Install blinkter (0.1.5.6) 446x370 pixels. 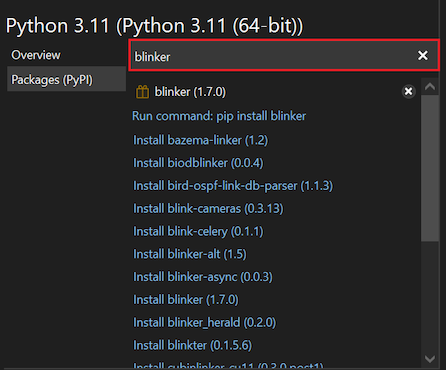click(192, 345)
